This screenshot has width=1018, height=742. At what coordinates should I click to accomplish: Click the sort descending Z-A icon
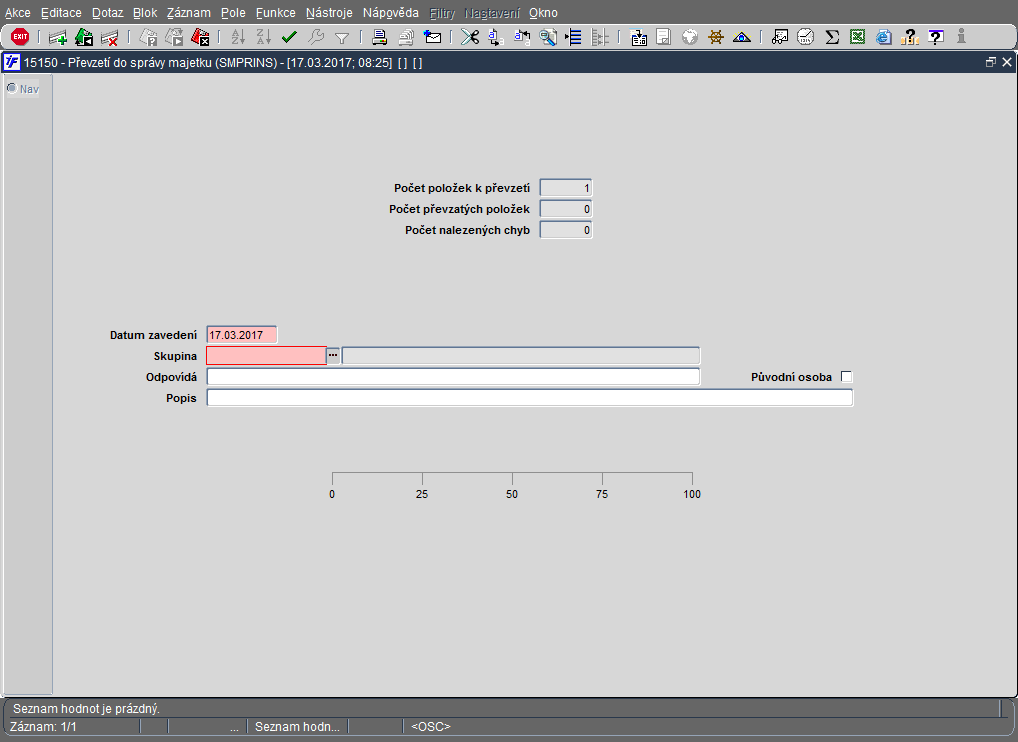click(x=264, y=37)
